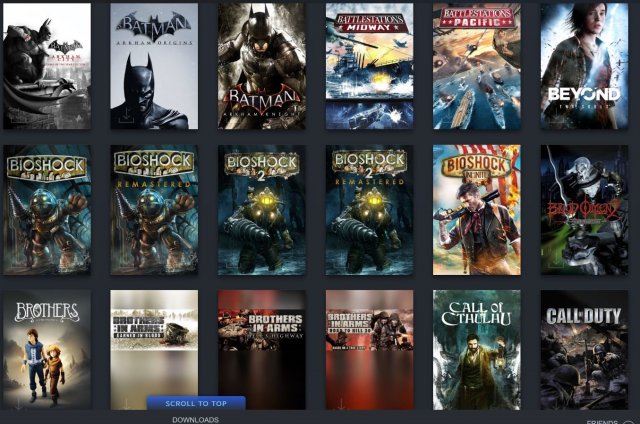Select Batman Arkham Origins cover
Viewport: 640px width, 424px height.
pos(154,66)
